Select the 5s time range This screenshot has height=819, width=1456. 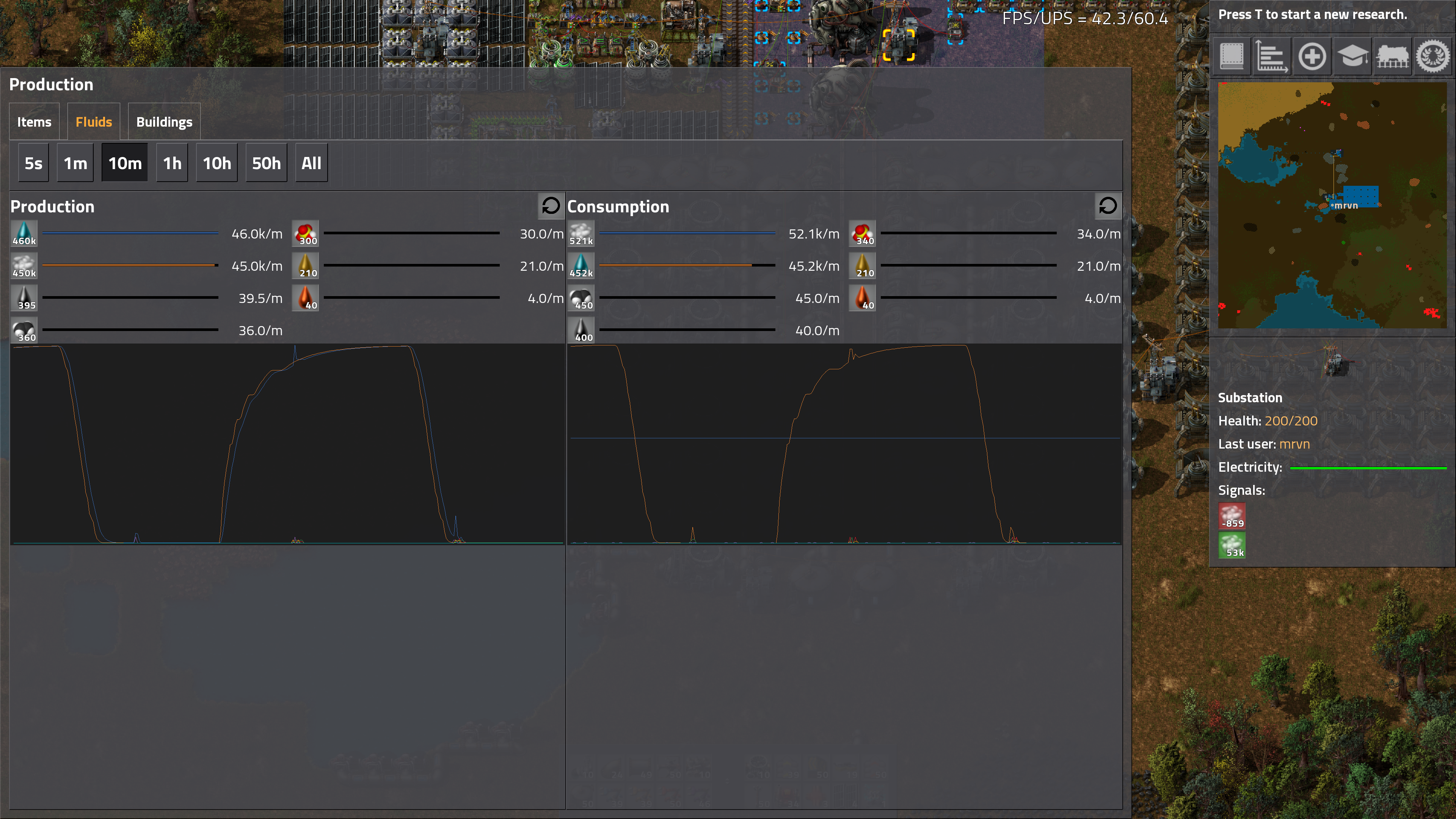(x=33, y=163)
